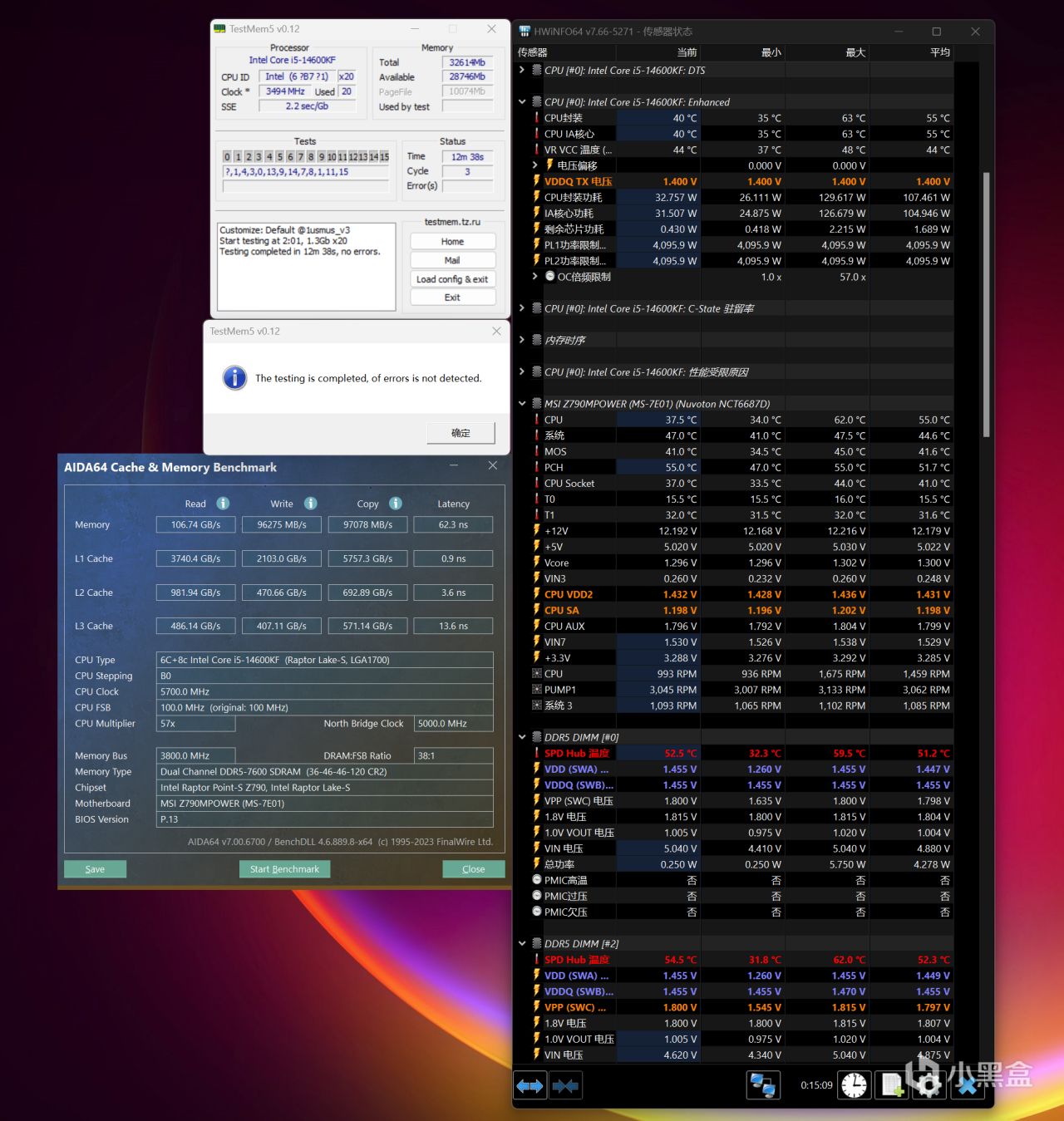Click the Exit button in TestMem5
This screenshot has height=1121, width=1064.
pyautogui.click(x=452, y=297)
